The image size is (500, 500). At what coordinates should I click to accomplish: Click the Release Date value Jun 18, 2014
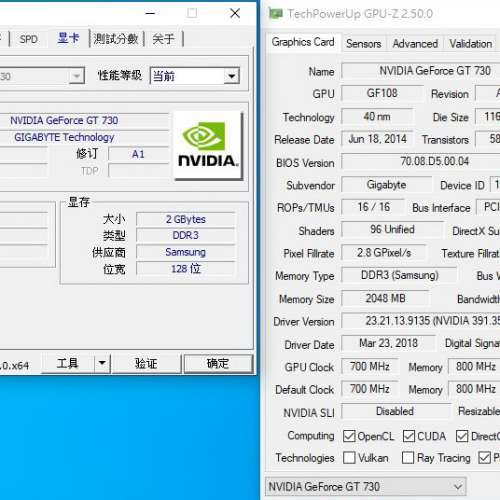tap(377, 139)
